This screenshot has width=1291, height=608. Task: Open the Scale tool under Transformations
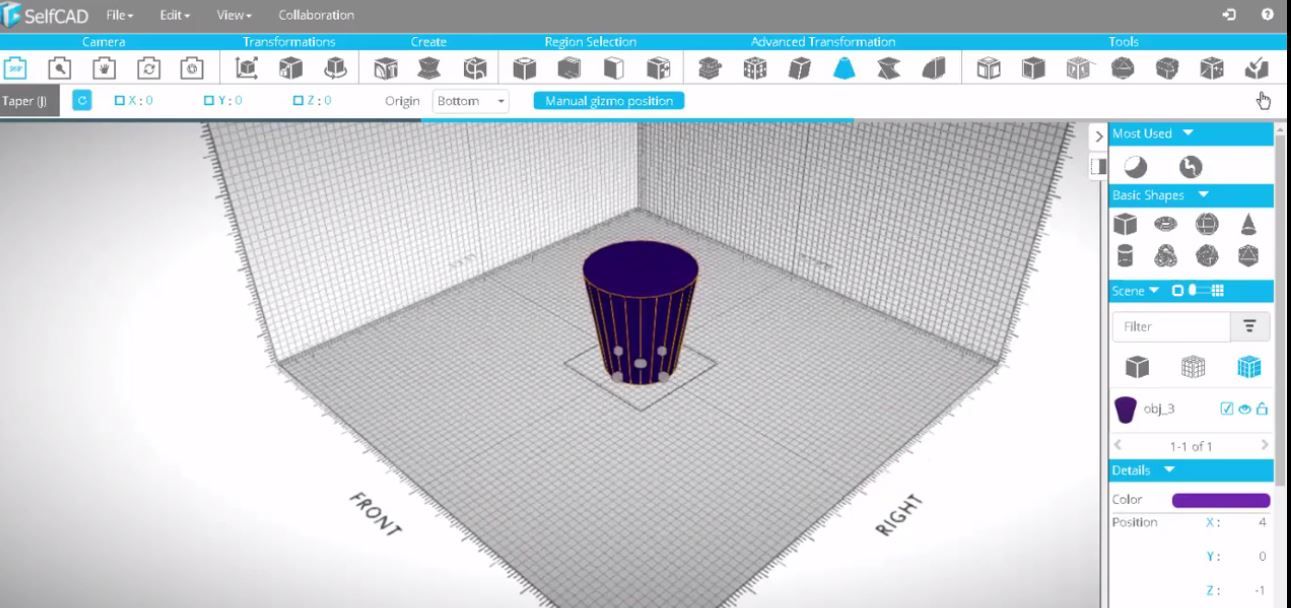pos(289,68)
